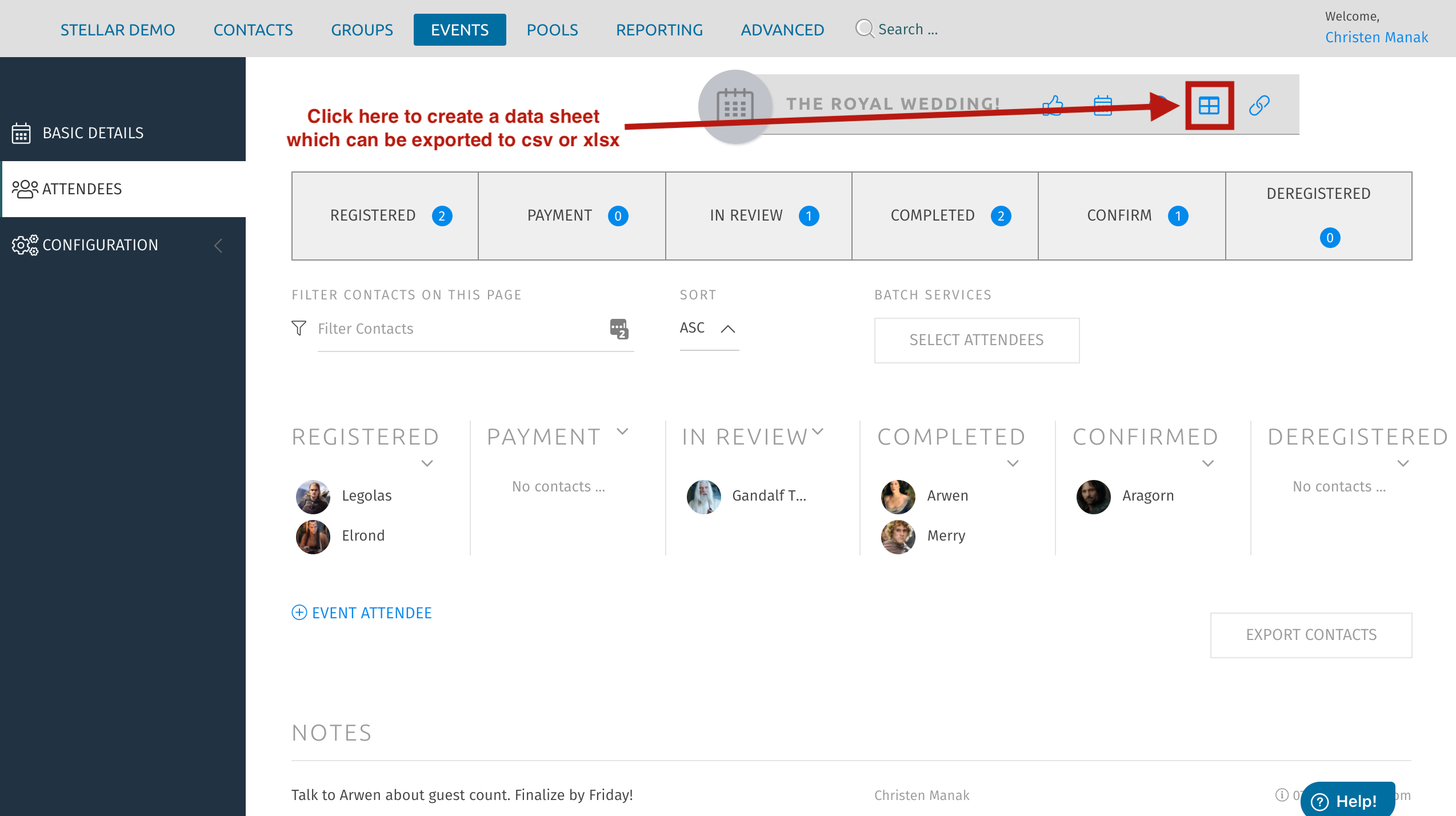Click the search magnifier icon
1456x816 pixels.
(865, 29)
